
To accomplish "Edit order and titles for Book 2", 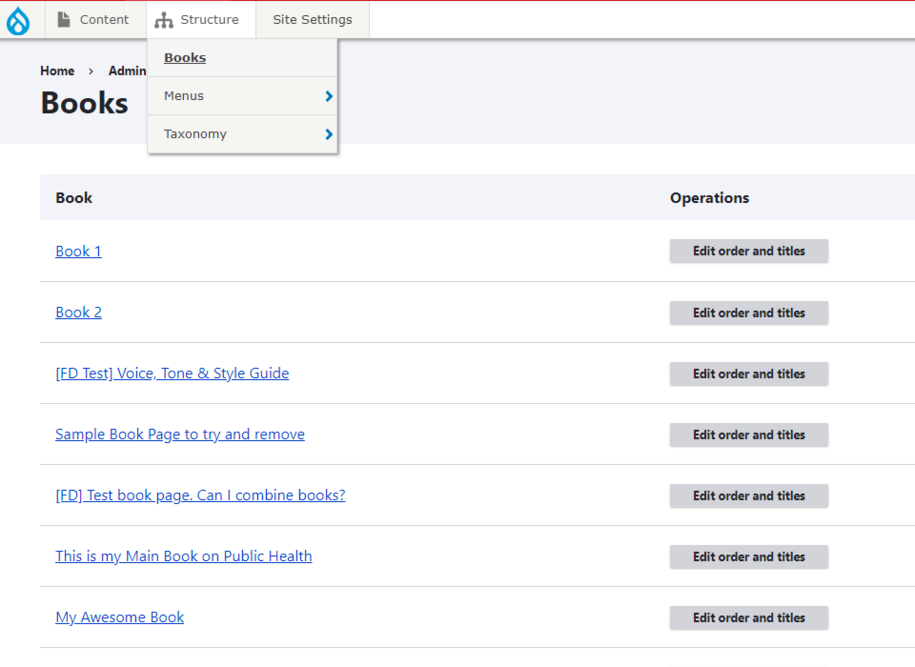I will point(748,313).
